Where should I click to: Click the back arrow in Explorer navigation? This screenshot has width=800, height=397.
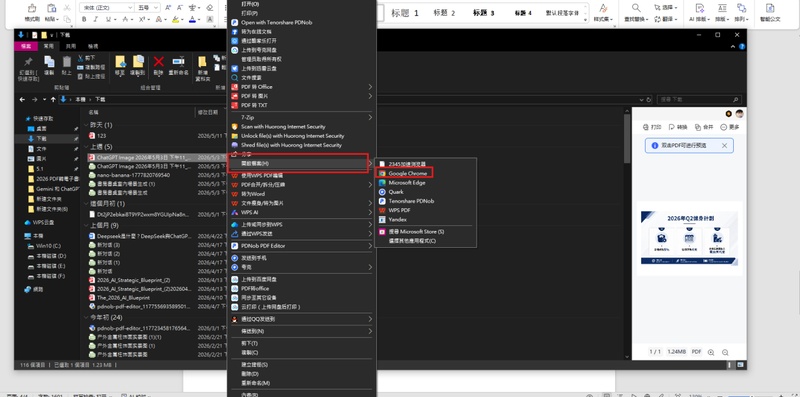pyautogui.click(x=22, y=100)
